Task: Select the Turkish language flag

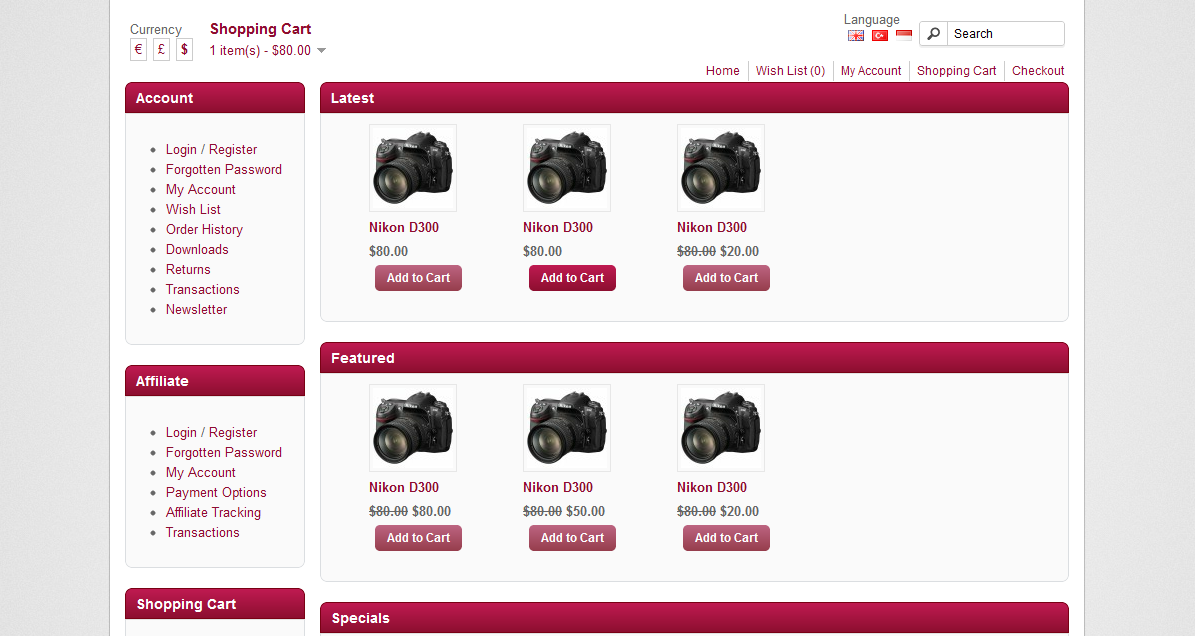Action: point(879,35)
